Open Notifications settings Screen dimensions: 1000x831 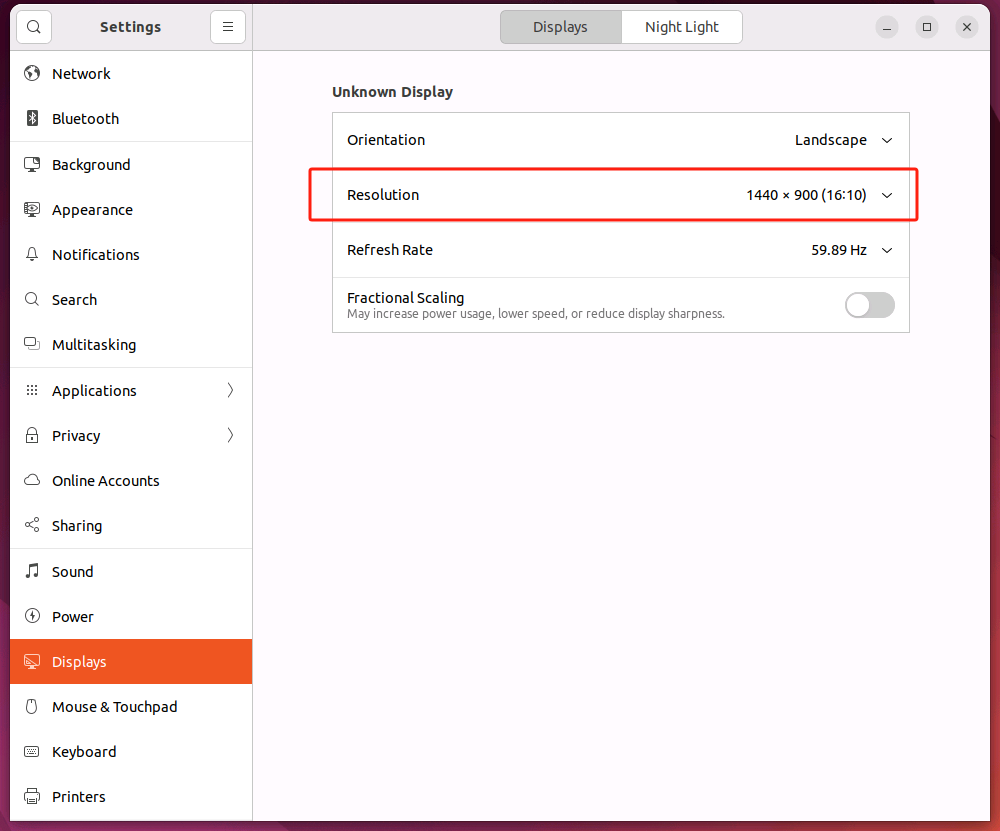[x=131, y=254]
